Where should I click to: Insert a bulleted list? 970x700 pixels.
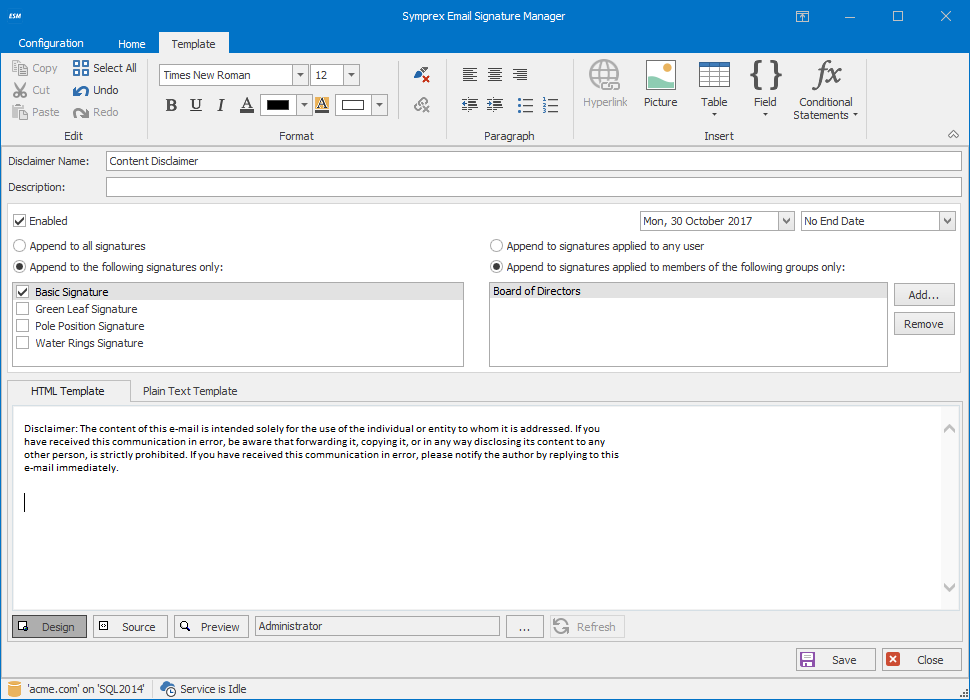[525, 105]
